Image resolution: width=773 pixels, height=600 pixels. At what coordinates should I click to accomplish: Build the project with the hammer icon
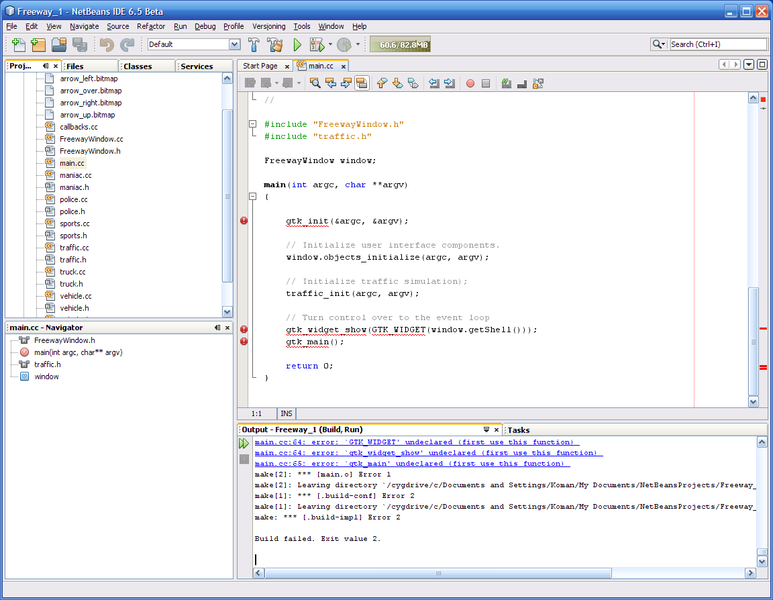point(253,45)
